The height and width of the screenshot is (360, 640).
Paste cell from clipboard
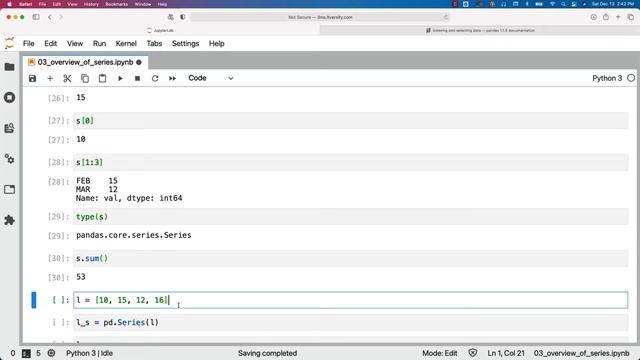(102, 78)
